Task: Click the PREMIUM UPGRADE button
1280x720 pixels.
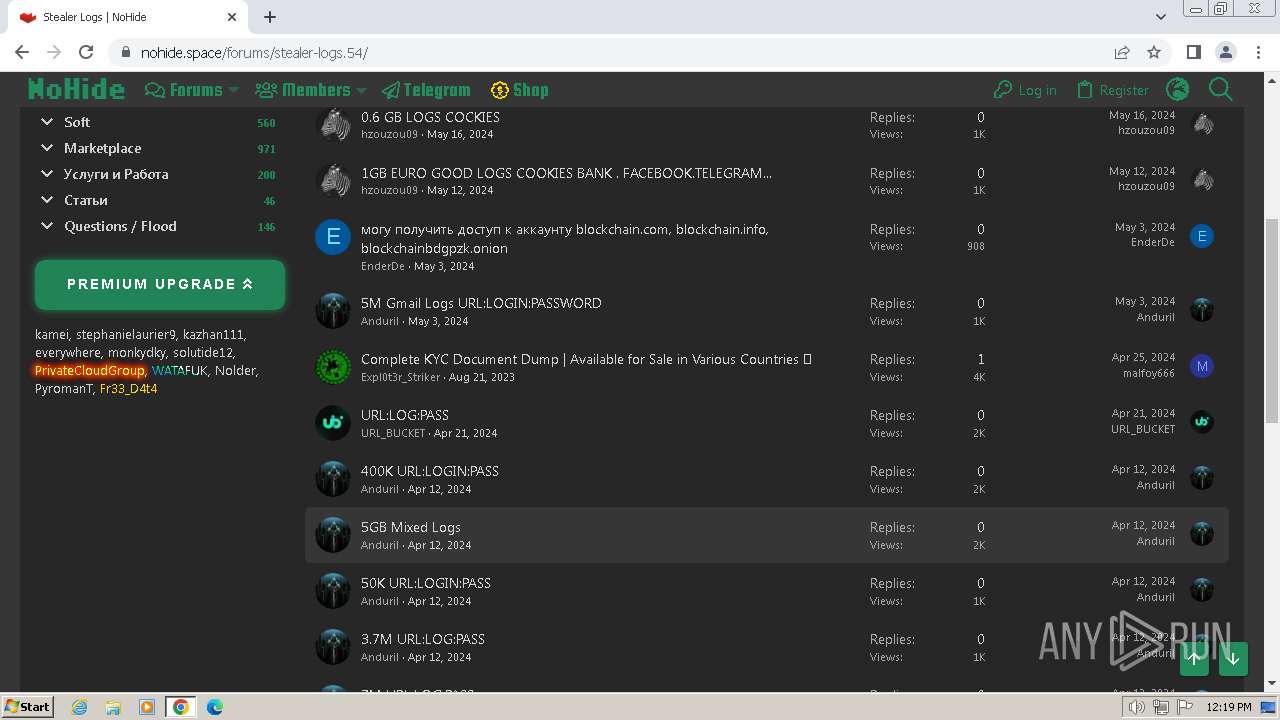Action: [x=160, y=284]
